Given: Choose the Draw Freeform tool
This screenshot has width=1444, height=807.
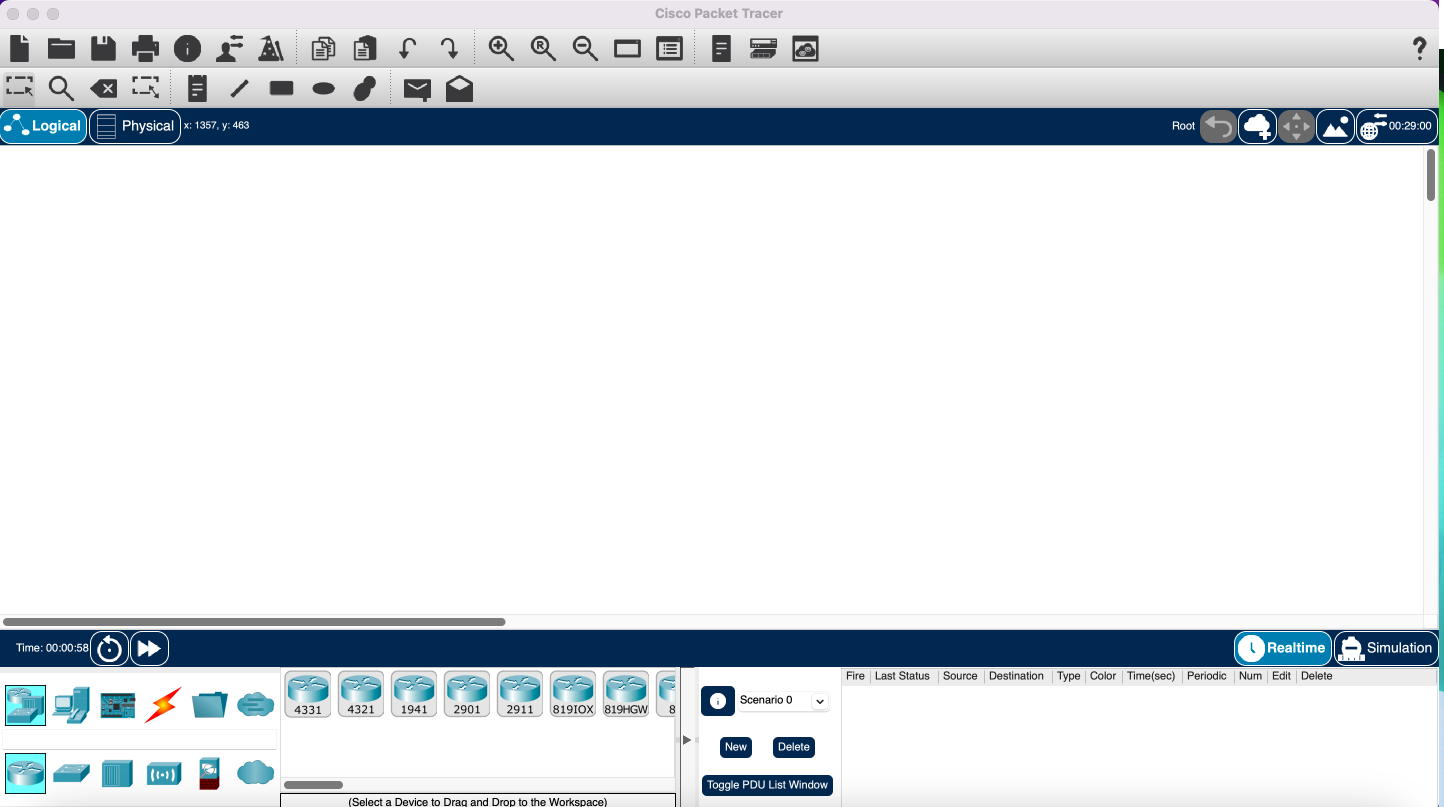Looking at the screenshot, I should [x=365, y=88].
